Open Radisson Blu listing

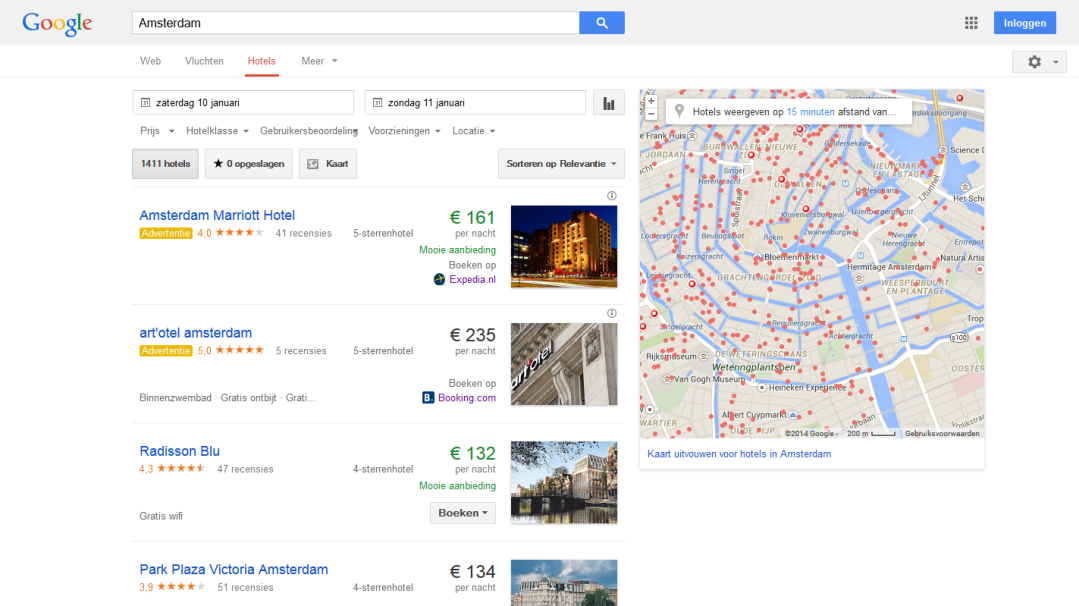tap(180, 451)
